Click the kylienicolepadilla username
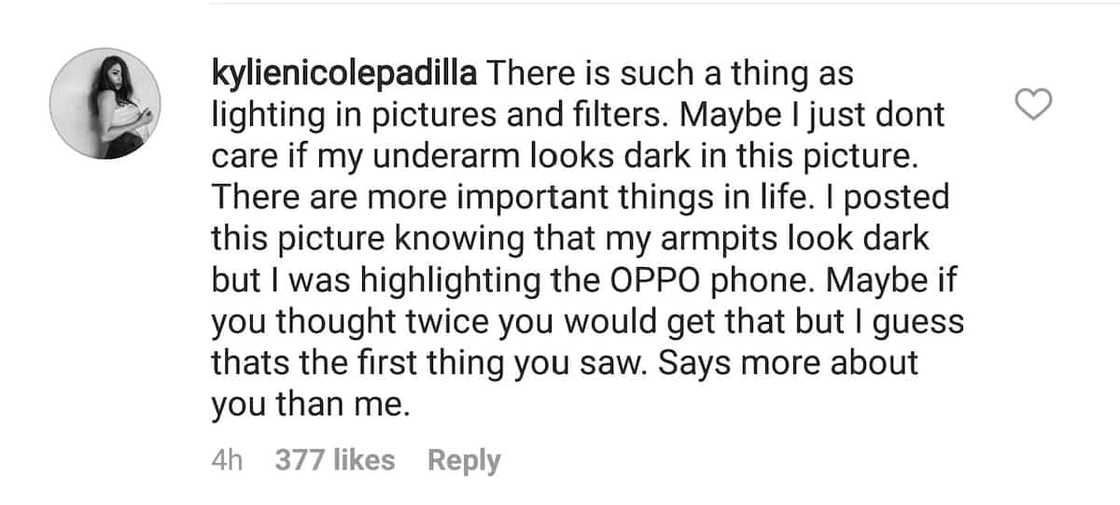The width and height of the screenshot is (1120, 505). [x=346, y=75]
